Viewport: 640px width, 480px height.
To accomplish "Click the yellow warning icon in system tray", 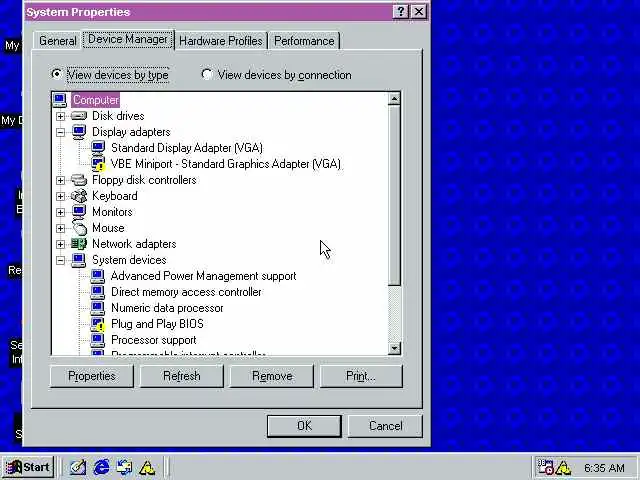I will [x=564, y=467].
